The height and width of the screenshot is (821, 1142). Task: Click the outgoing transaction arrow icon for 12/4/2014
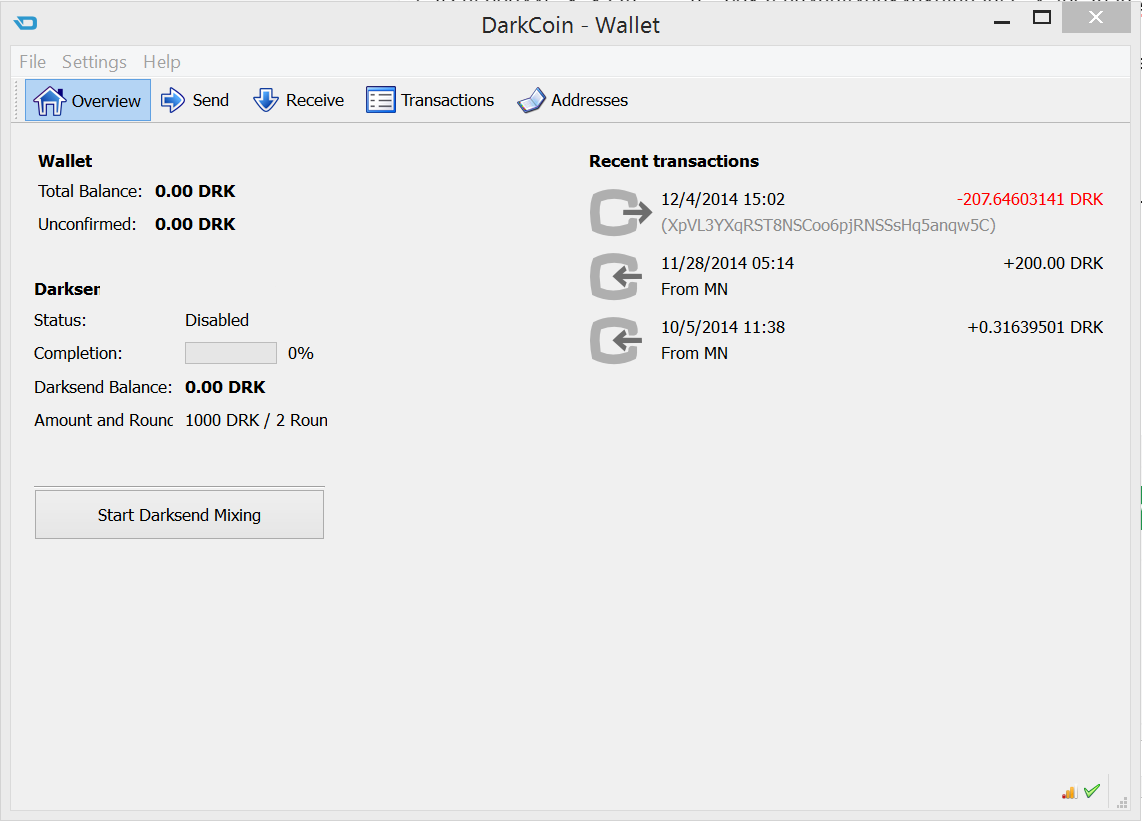[621, 212]
